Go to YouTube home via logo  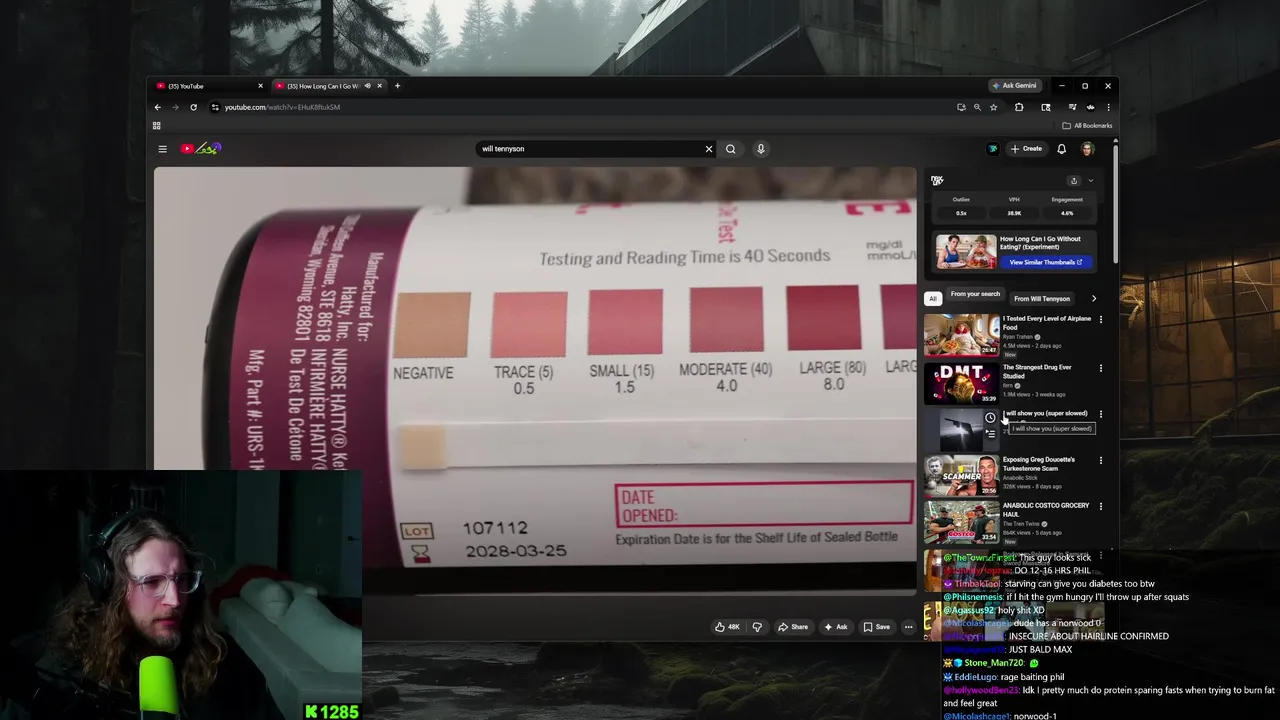(200, 149)
